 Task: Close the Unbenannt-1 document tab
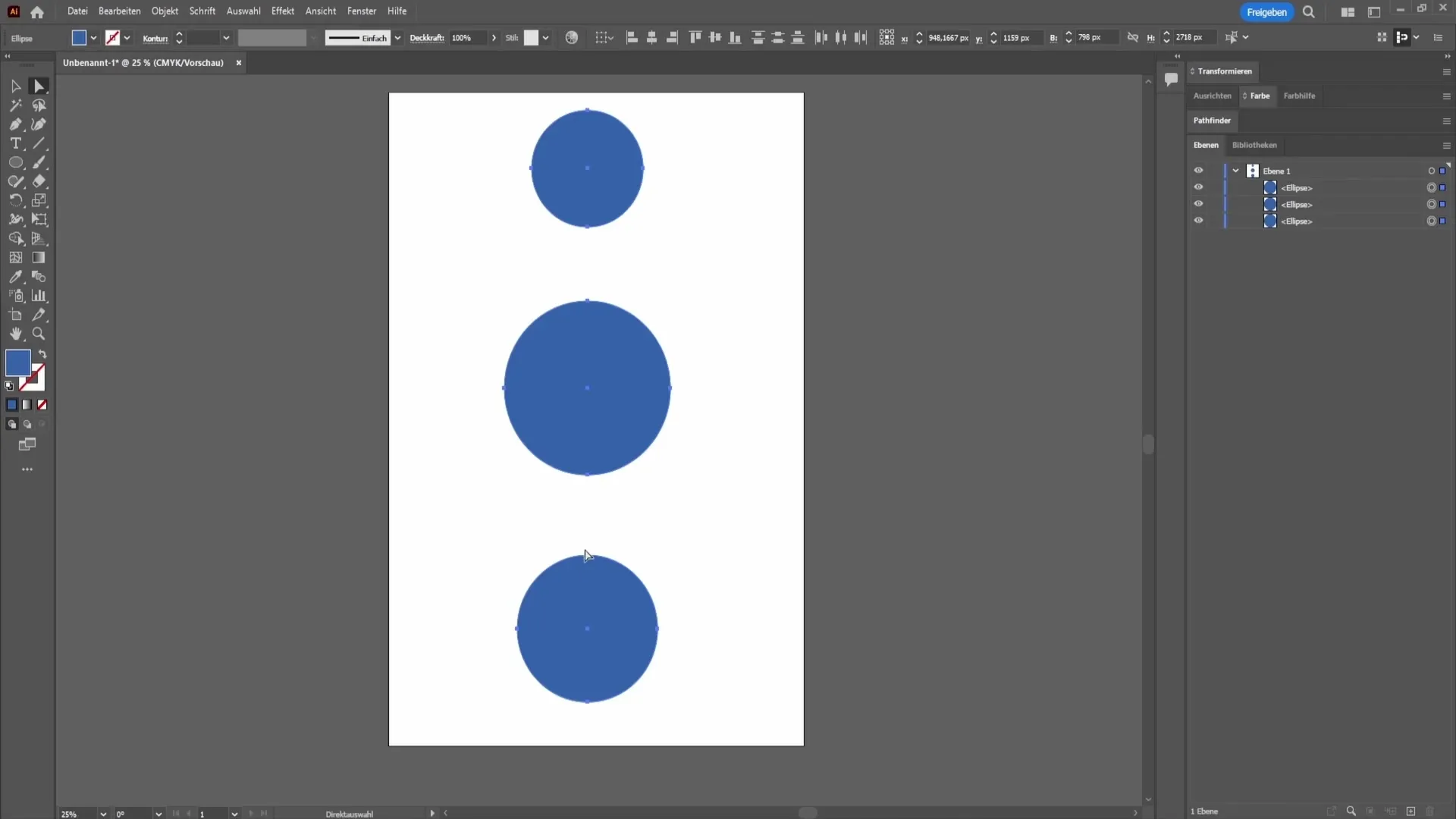coord(238,63)
